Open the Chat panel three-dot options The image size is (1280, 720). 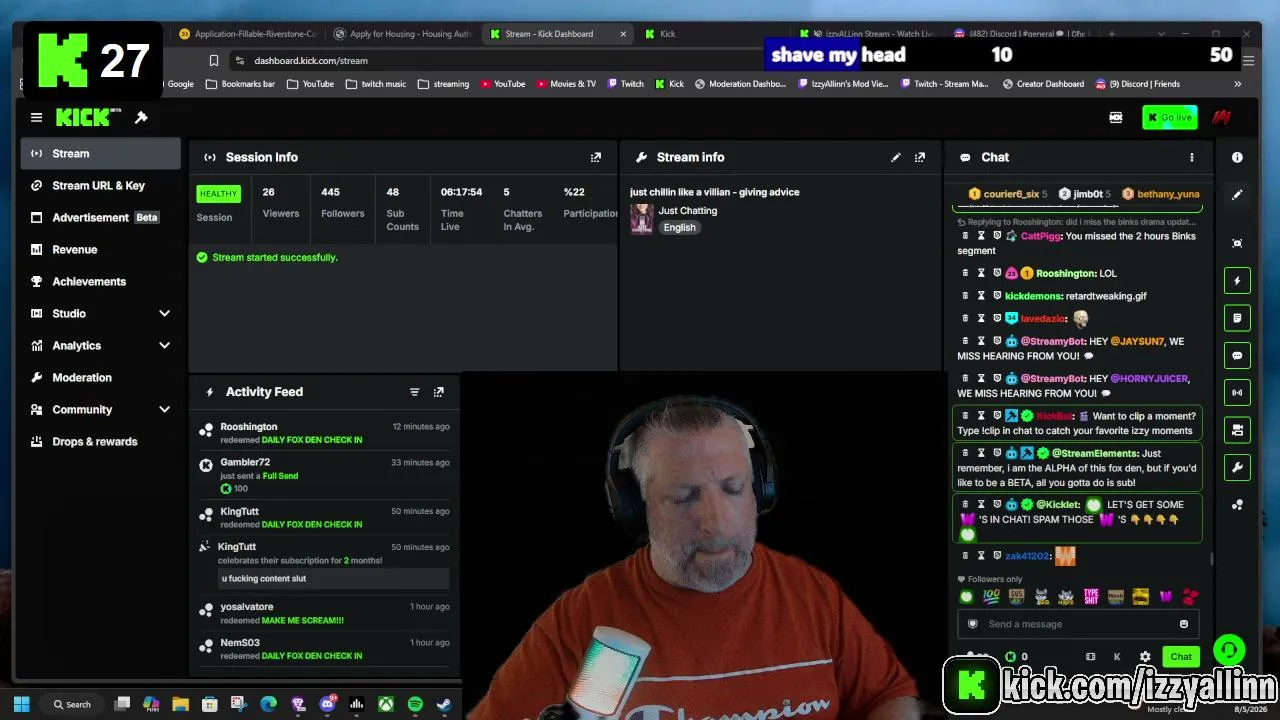tap(1191, 157)
